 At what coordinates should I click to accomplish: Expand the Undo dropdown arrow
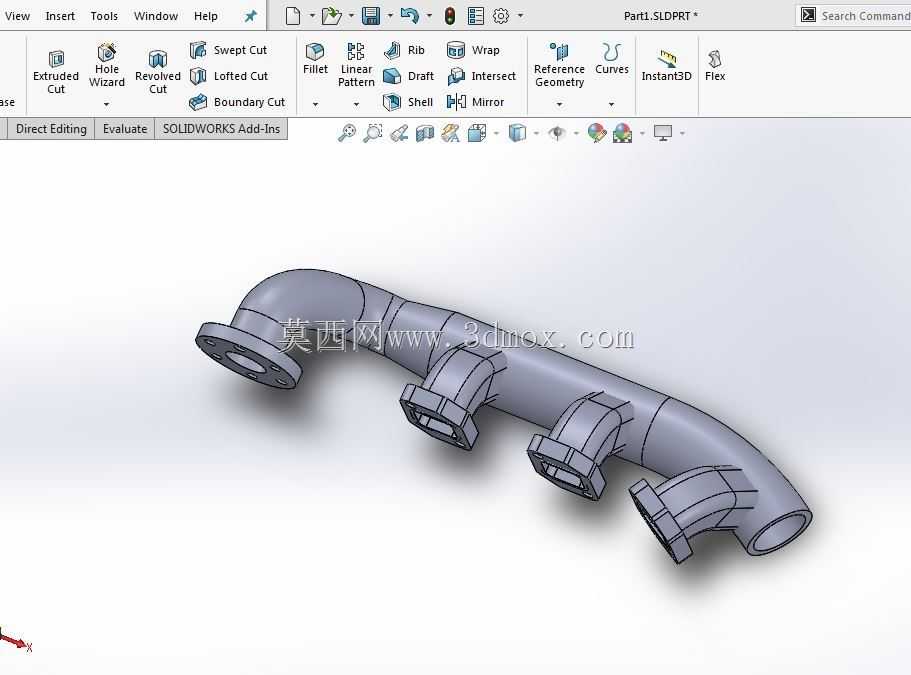429,16
